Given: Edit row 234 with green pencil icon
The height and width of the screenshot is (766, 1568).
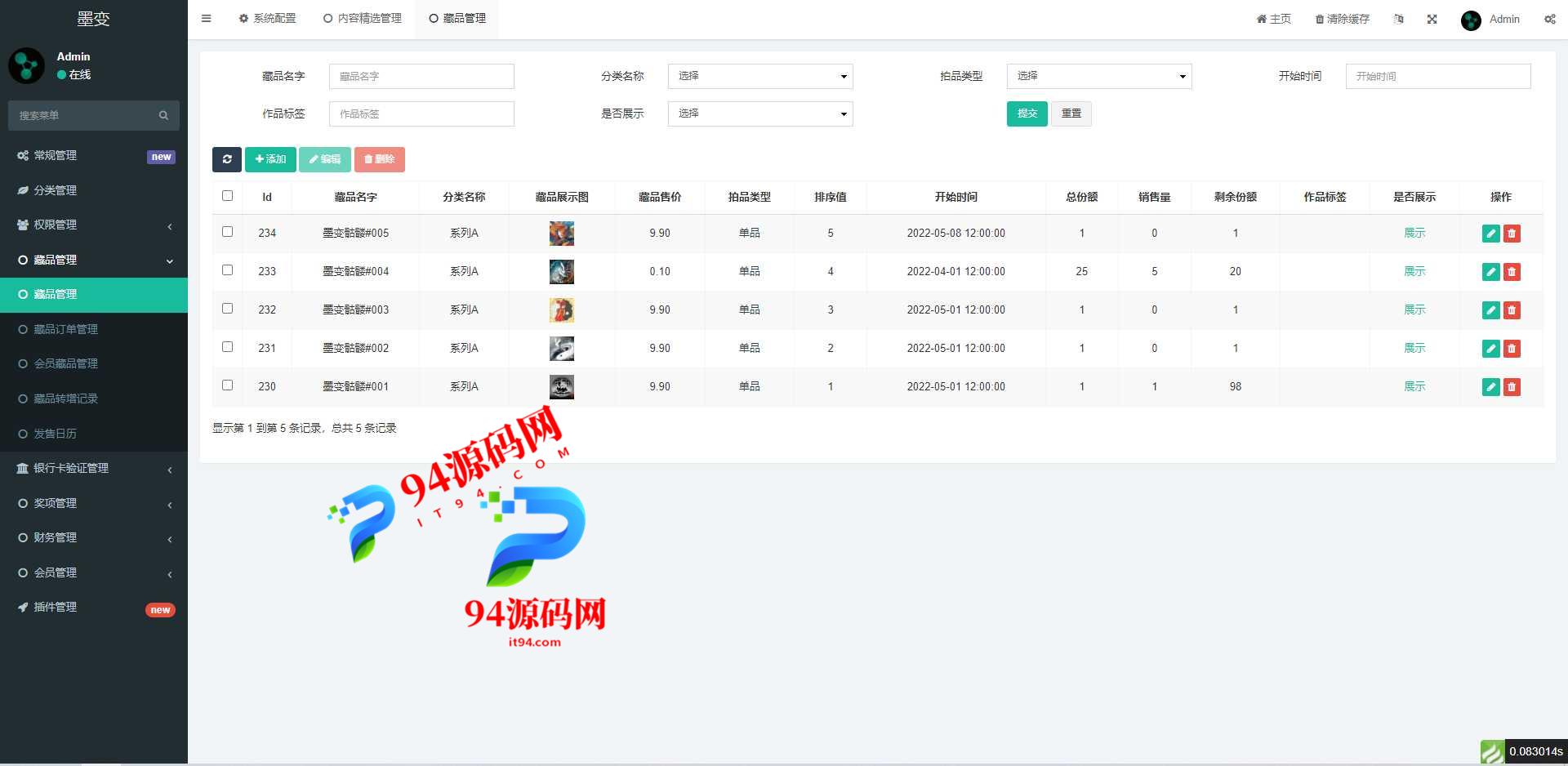Looking at the screenshot, I should 1490,234.
